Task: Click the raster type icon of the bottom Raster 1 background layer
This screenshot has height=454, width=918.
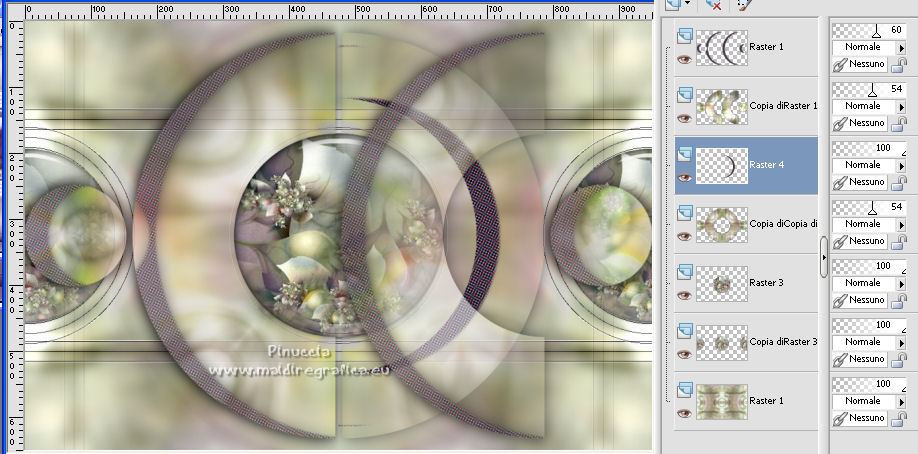Action: coord(684,391)
